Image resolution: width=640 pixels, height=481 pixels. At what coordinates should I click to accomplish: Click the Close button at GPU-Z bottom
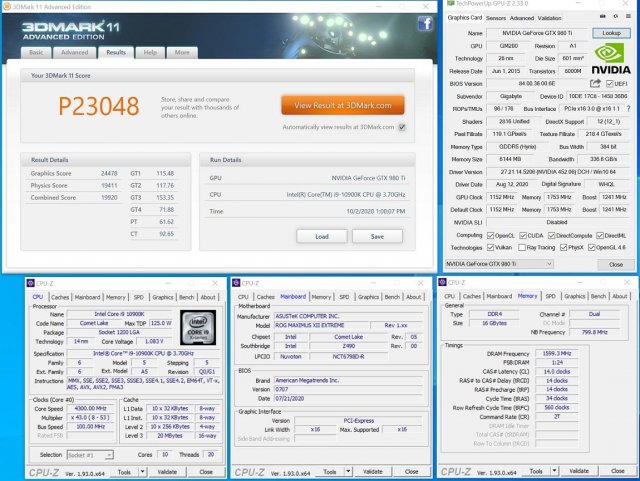coord(616,264)
